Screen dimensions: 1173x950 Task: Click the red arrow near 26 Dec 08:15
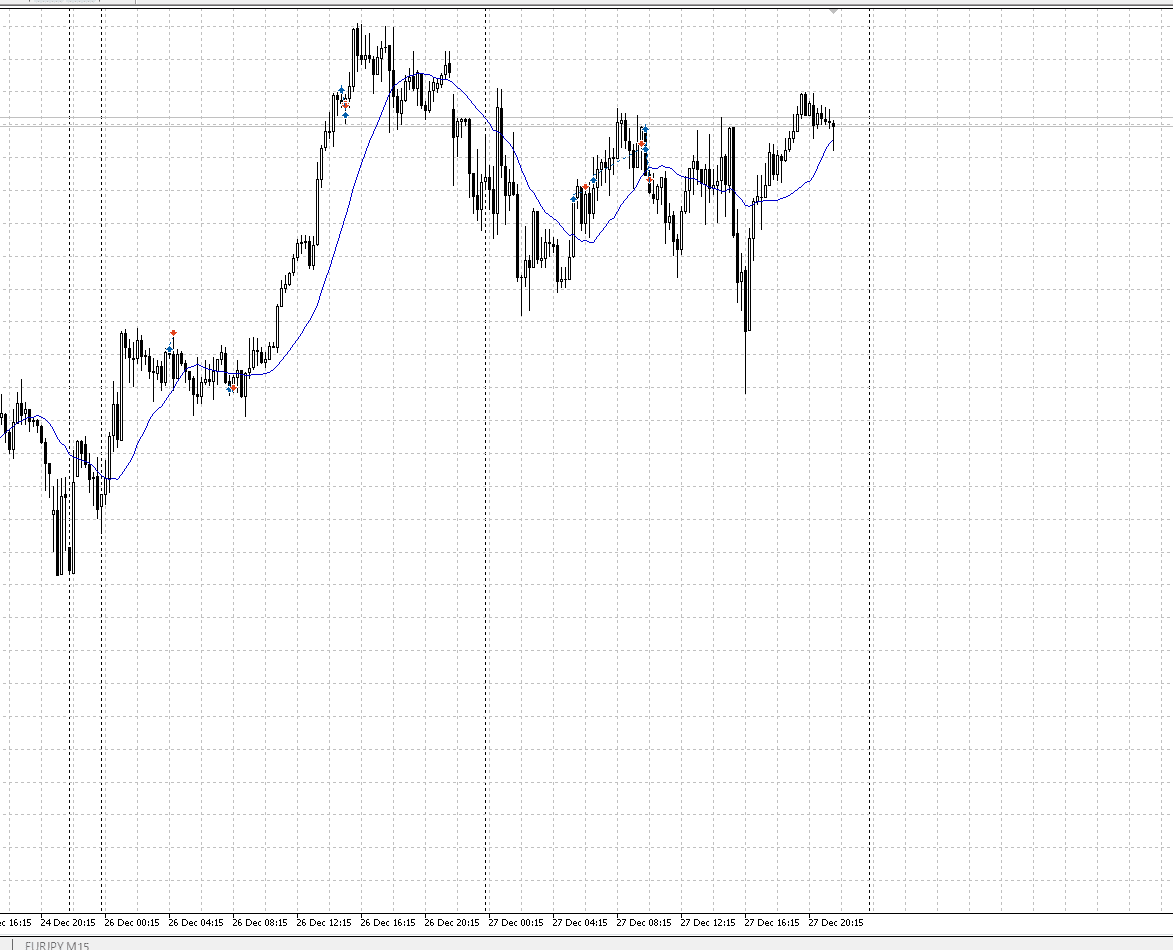point(233,387)
